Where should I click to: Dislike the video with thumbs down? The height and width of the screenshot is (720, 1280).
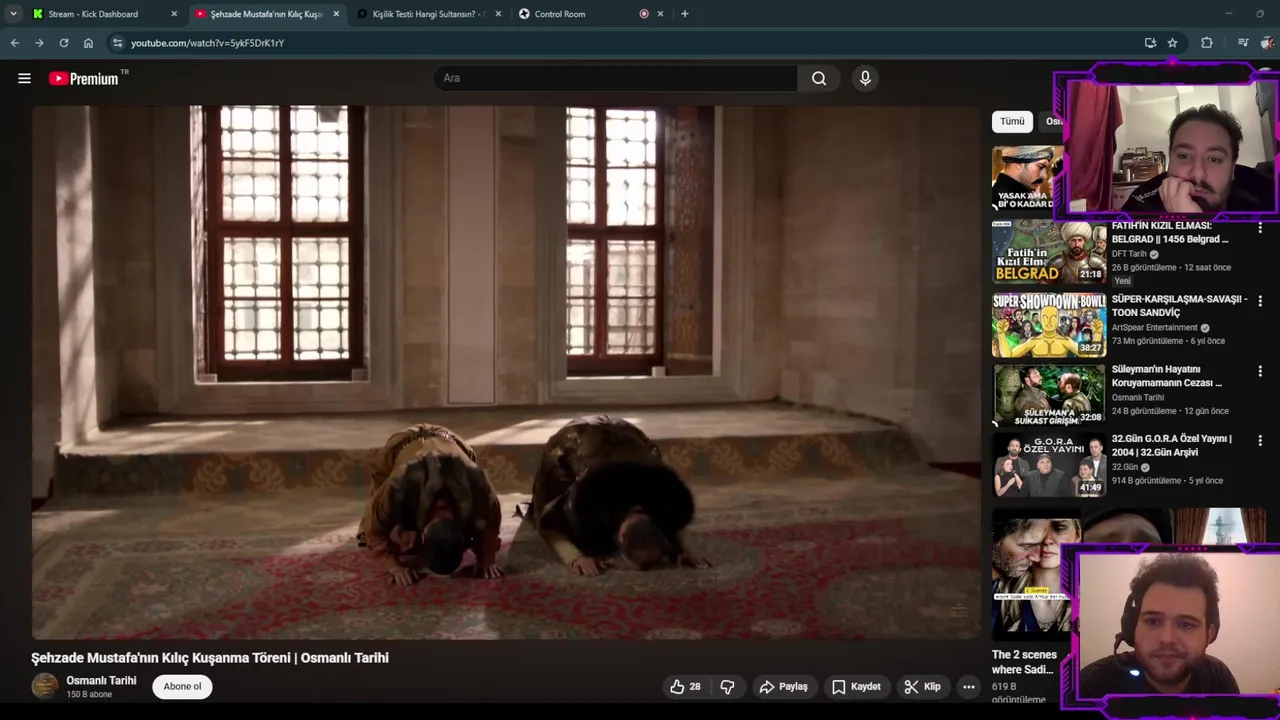[727, 687]
